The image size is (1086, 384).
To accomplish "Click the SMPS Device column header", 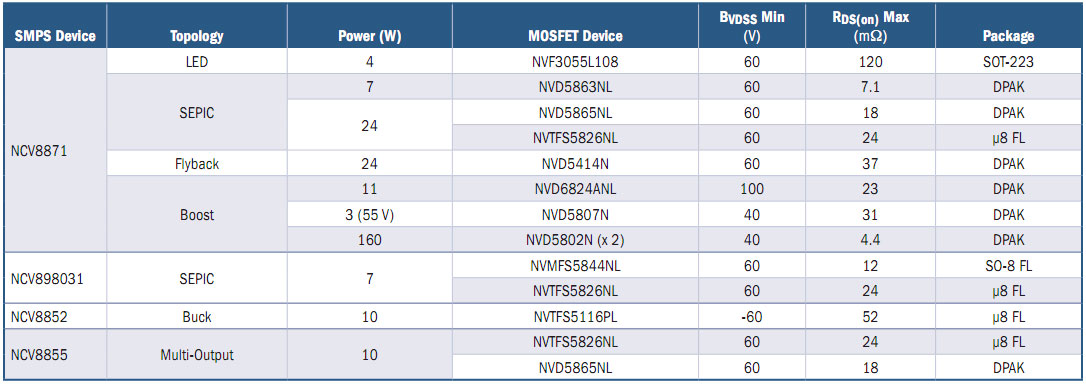I will click(55, 37).
